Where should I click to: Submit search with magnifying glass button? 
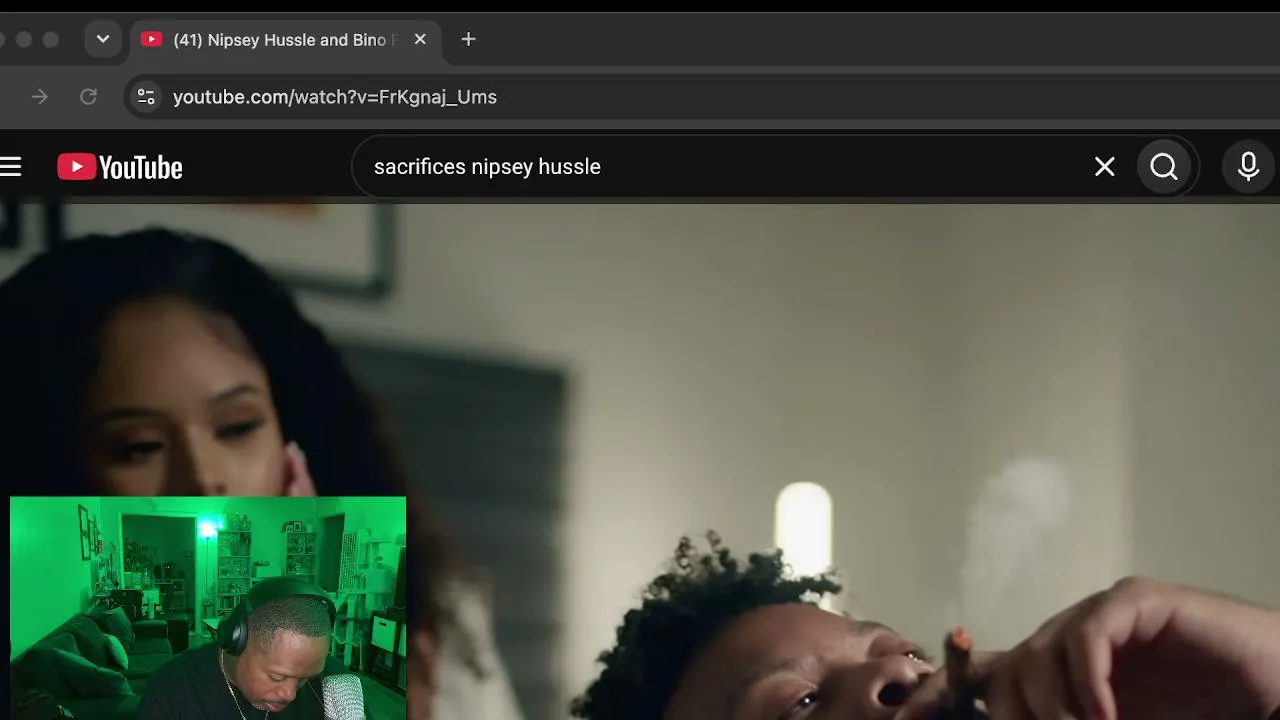[1164, 167]
